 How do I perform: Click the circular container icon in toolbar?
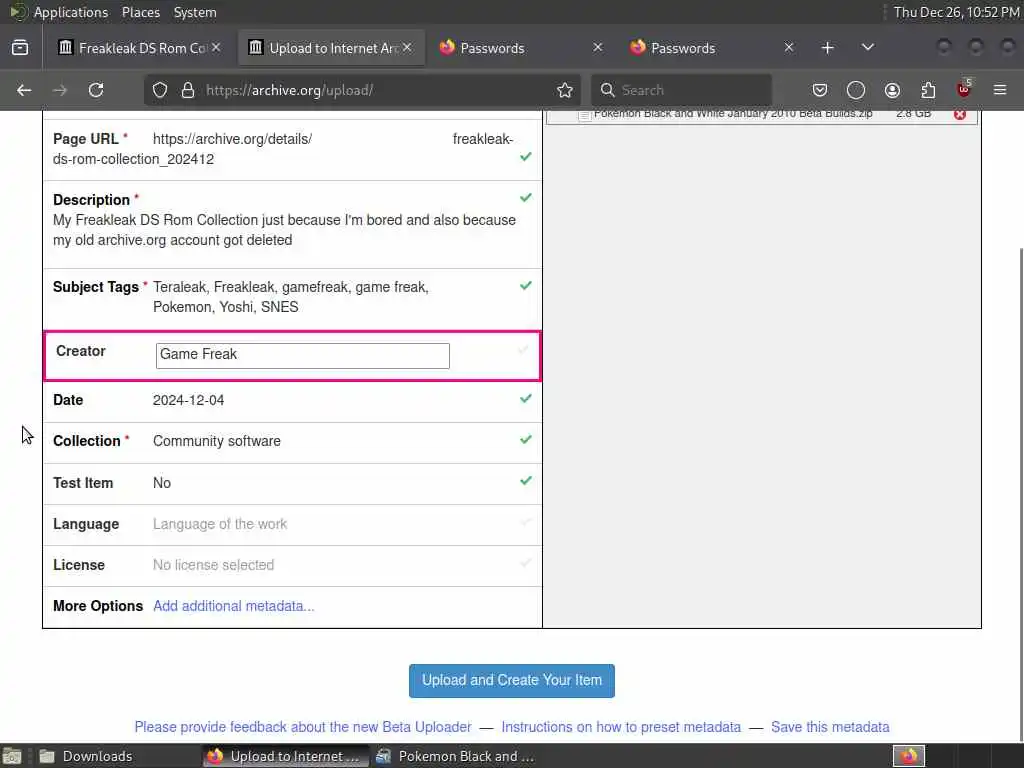856,90
